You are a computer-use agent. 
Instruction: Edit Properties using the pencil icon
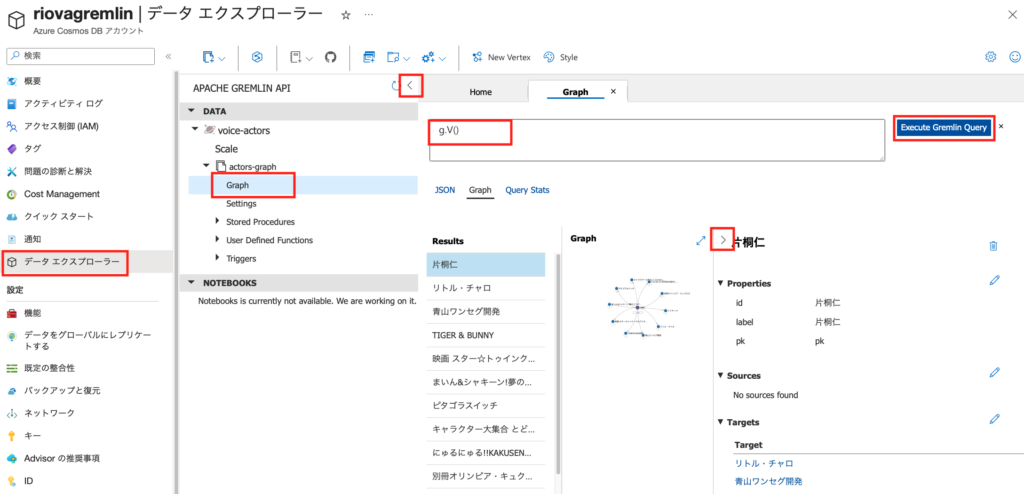[994, 281]
